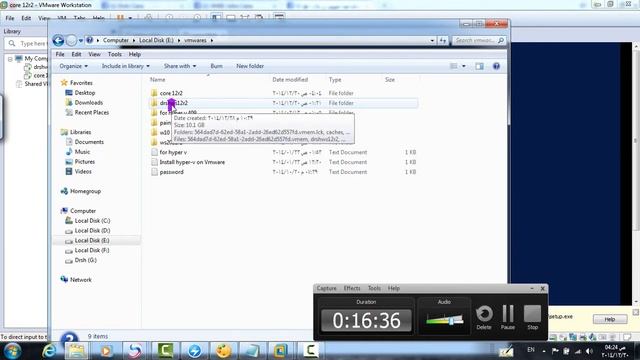The width and height of the screenshot is (640, 360).
Task: Select 'Install hyper-v on Vmware' document
Action: point(192,162)
